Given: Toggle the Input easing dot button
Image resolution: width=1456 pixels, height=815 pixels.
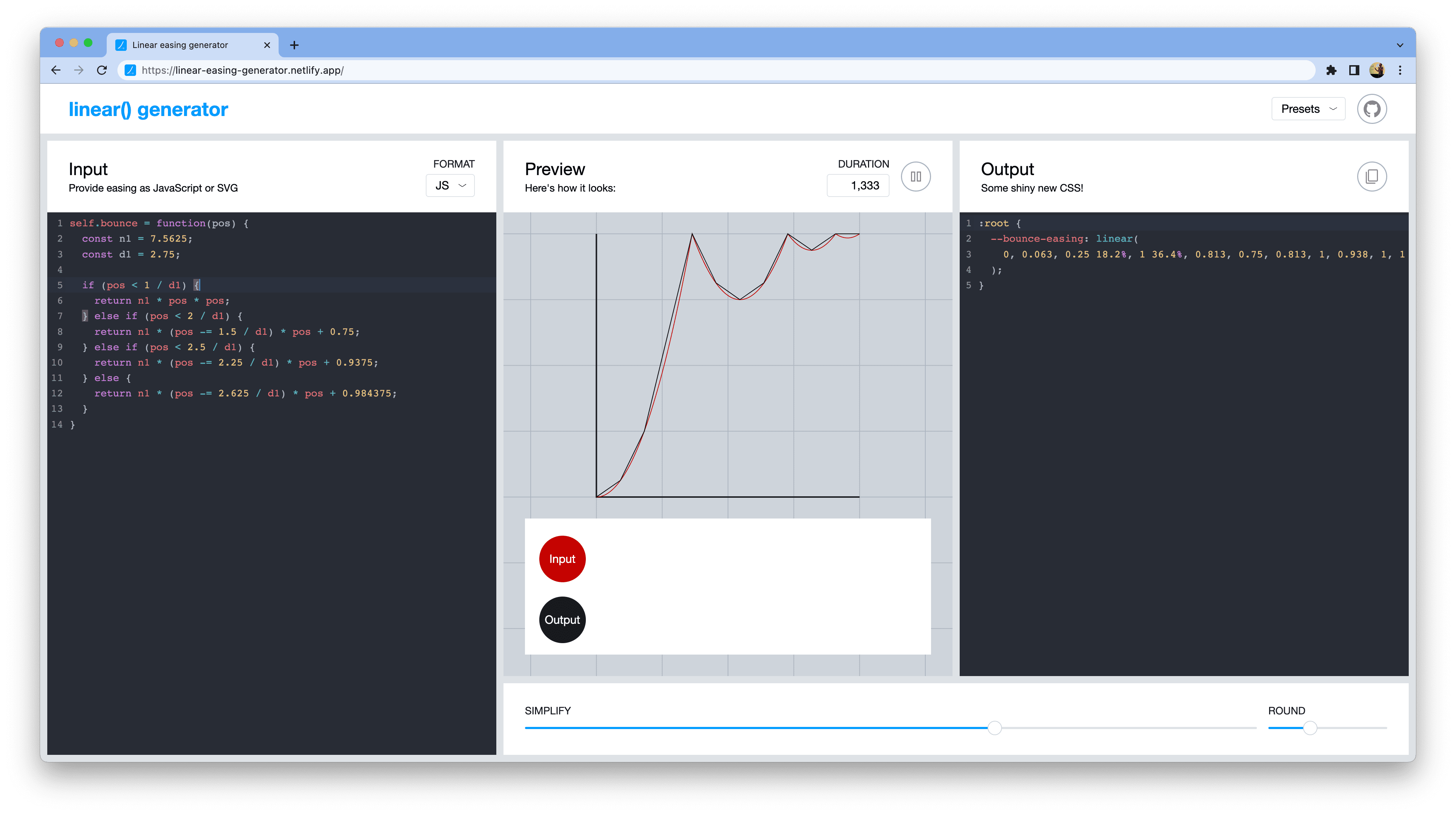Looking at the screenshot, I should (561, 558).
